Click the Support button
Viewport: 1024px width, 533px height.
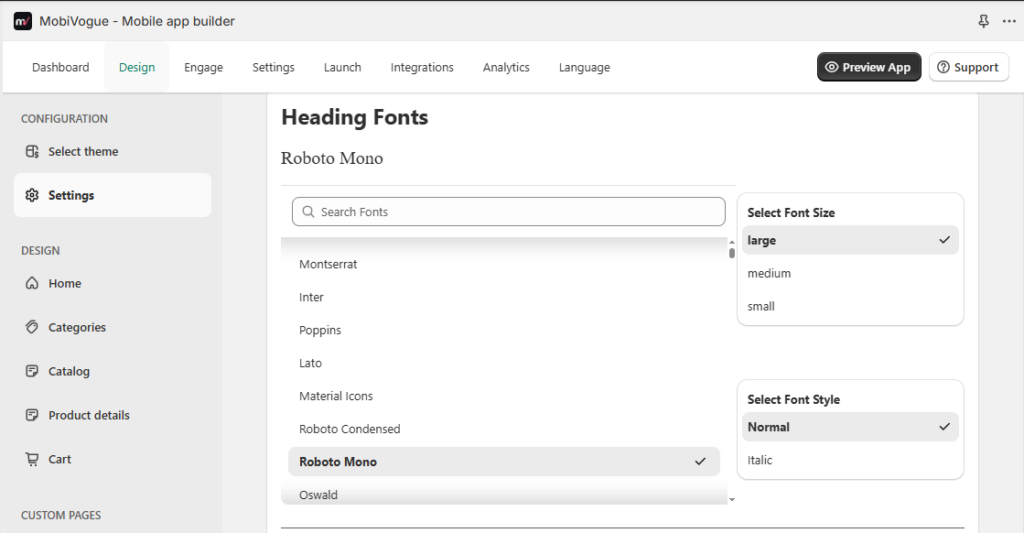tap(969, 67)
